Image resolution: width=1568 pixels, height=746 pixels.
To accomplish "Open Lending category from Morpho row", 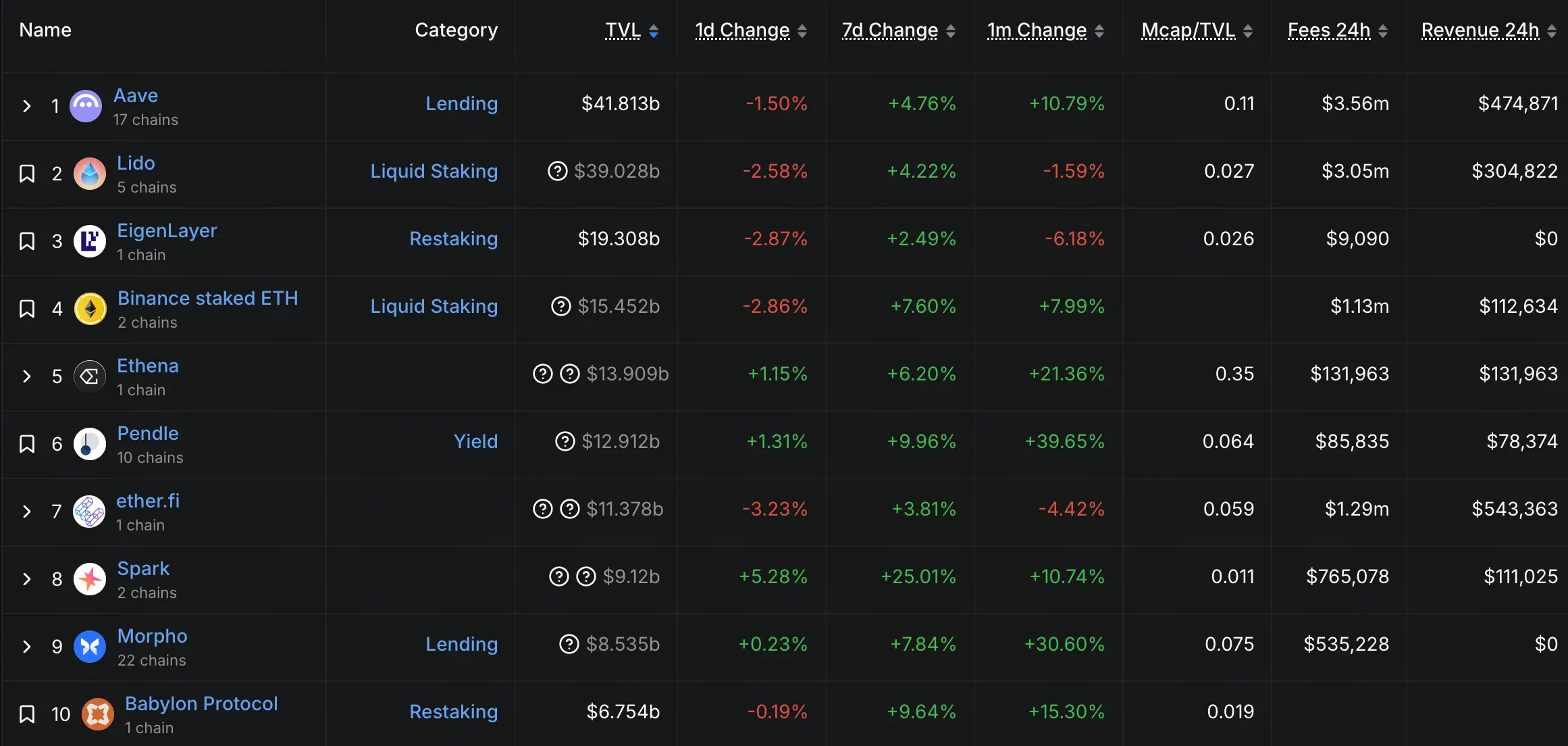I will tap(462, 644).
